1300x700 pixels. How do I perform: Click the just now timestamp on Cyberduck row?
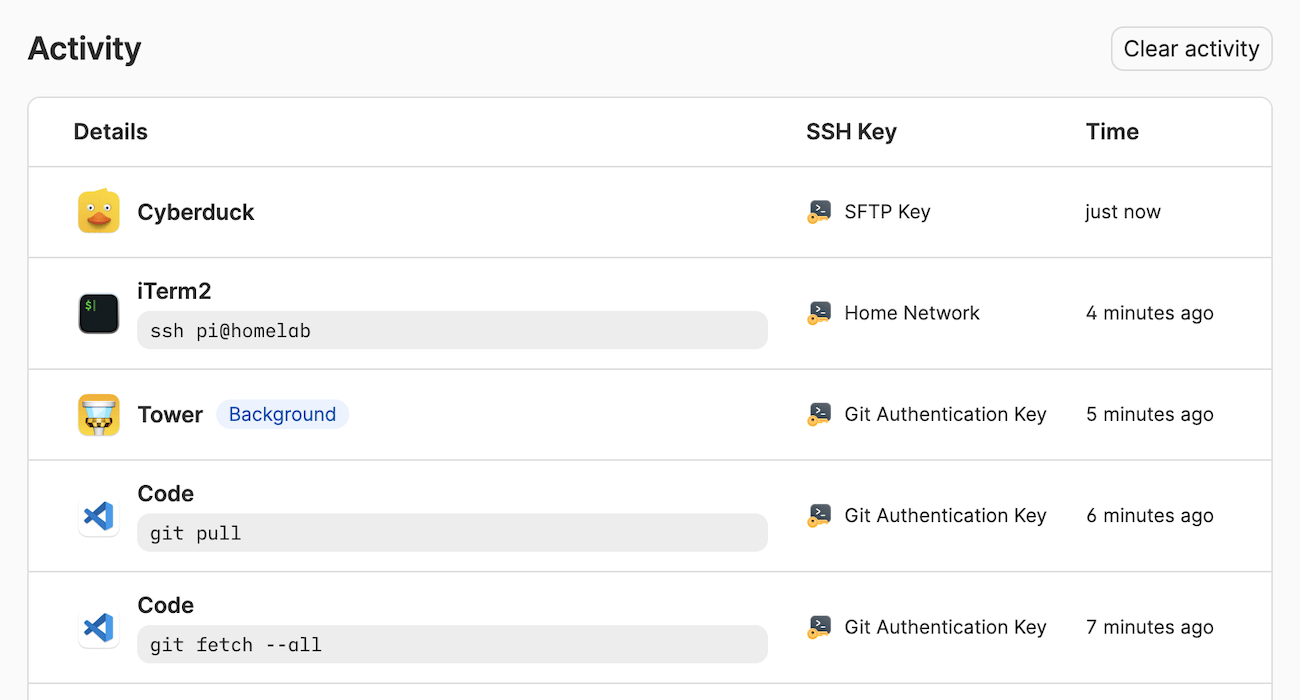(1123, 211)
